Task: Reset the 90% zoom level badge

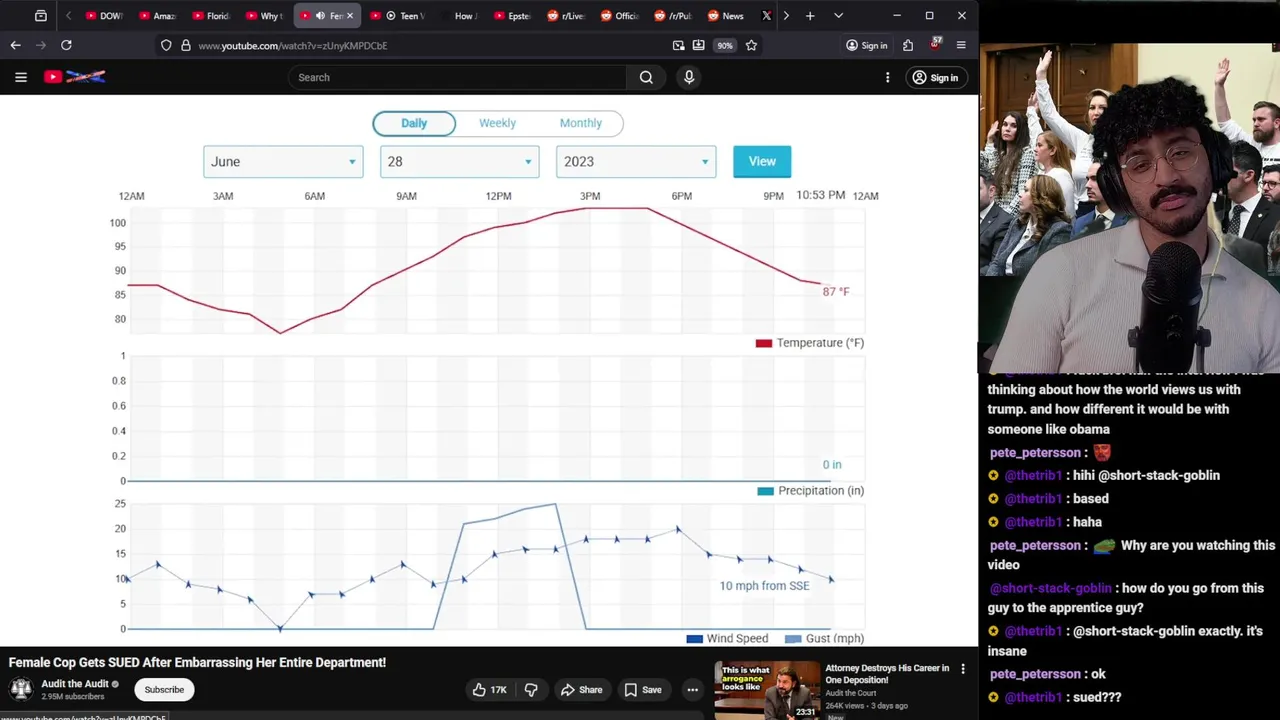Action: 724,45
